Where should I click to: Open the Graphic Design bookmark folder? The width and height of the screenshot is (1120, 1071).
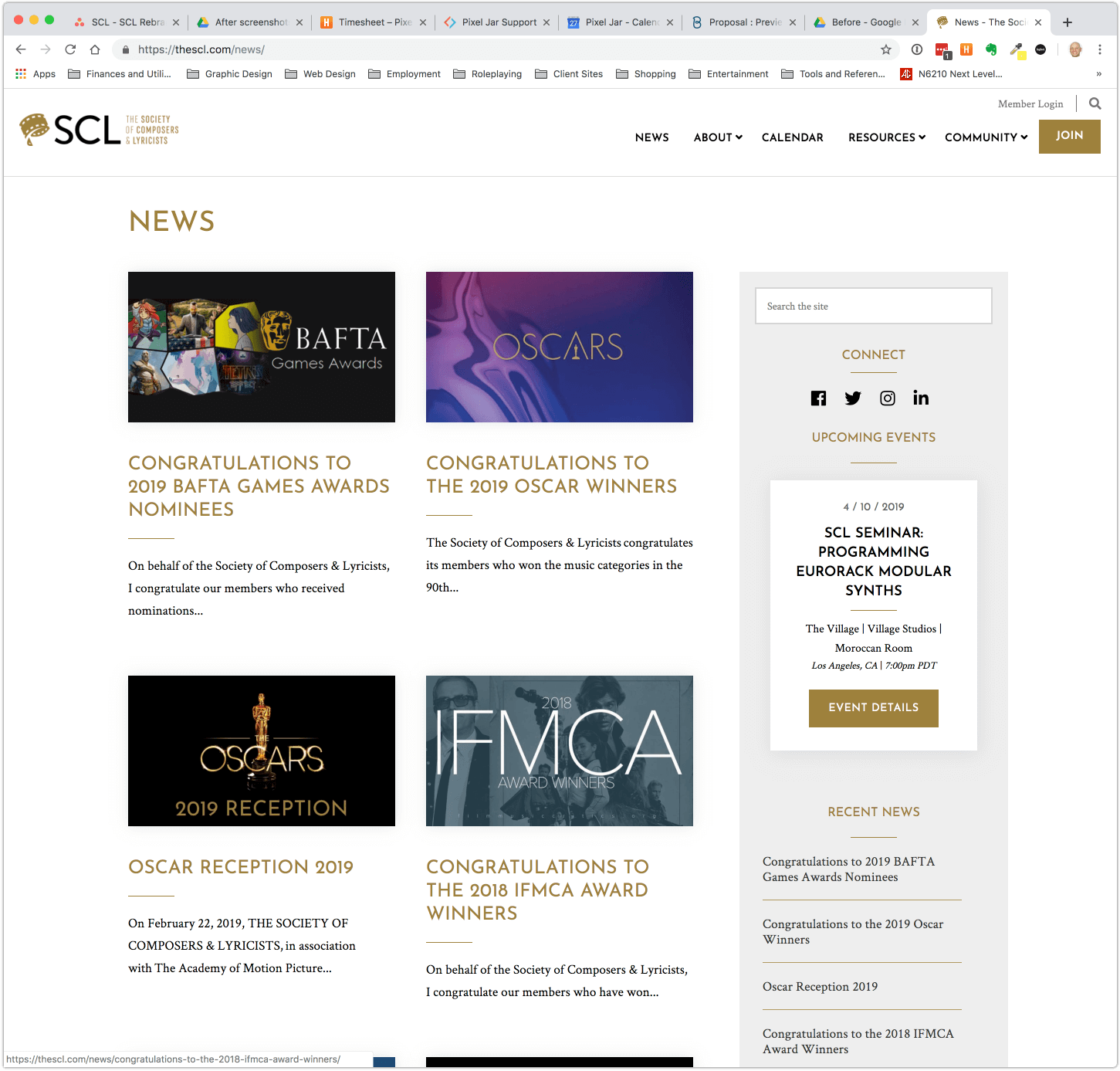click(x=230, y=74)
